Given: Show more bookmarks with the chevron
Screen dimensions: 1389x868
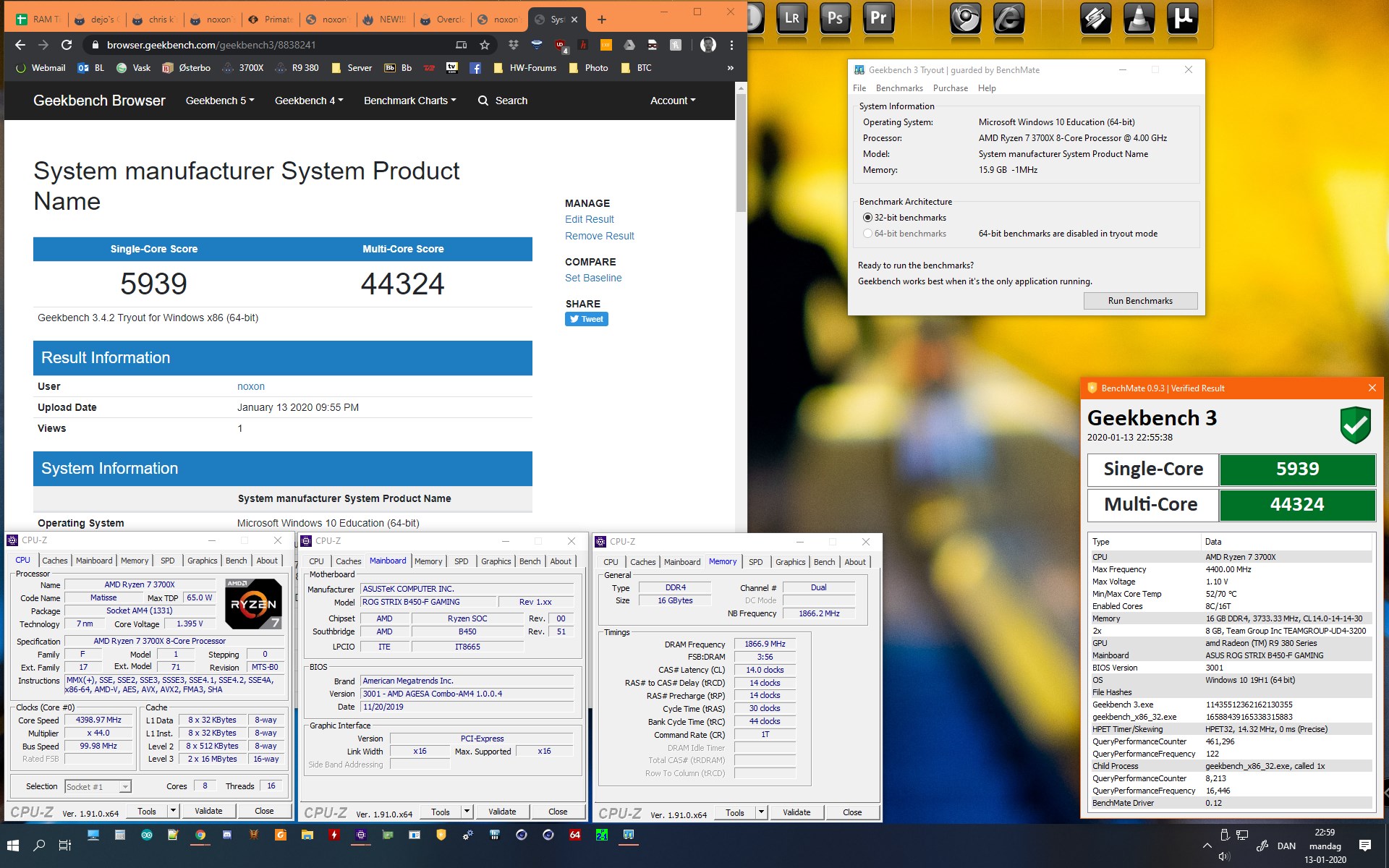Looking at the screenshot, I should [730, 68].
